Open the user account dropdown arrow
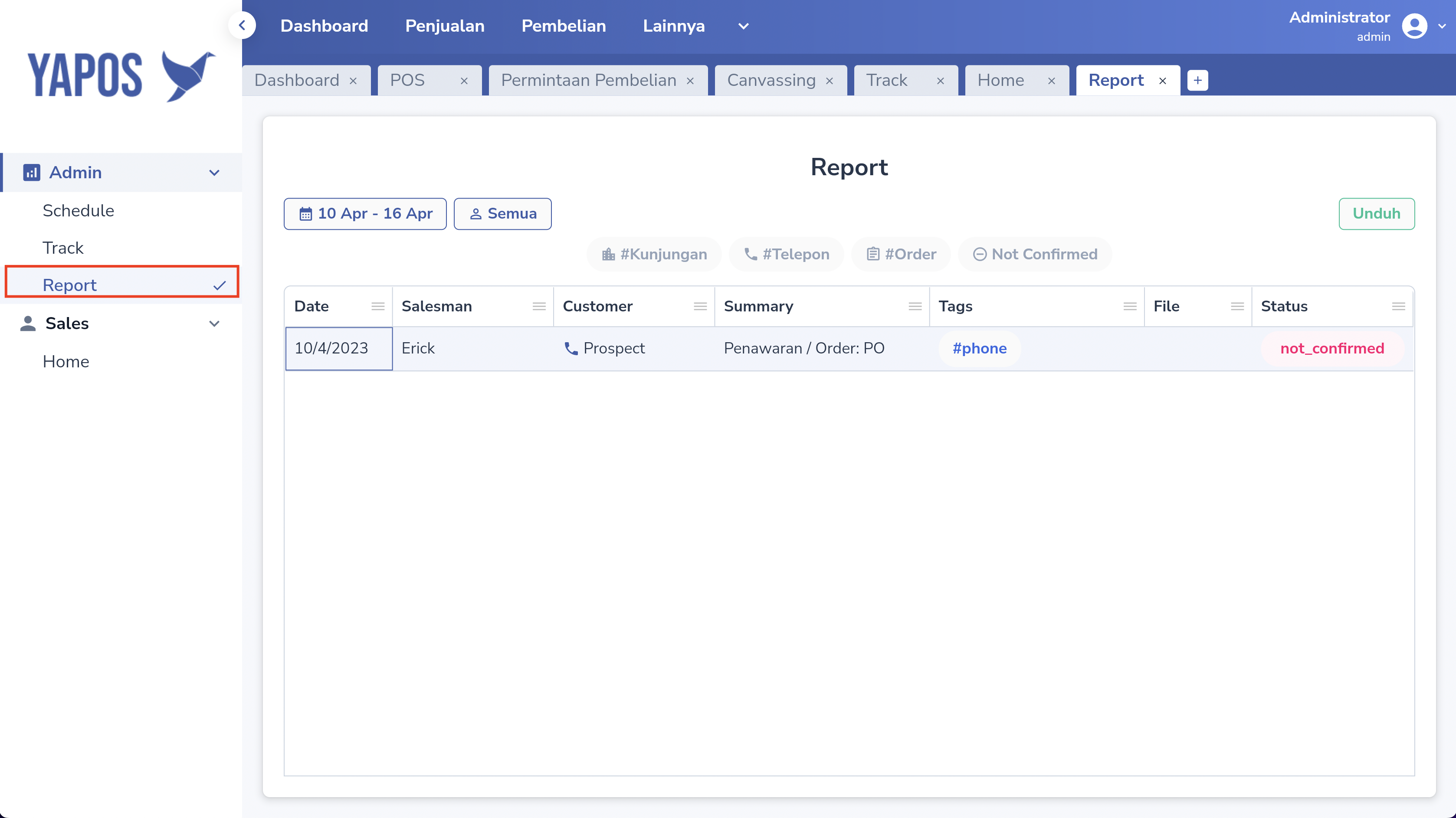Viewport: 1456px width, 818px height. tap(1442, 26)
